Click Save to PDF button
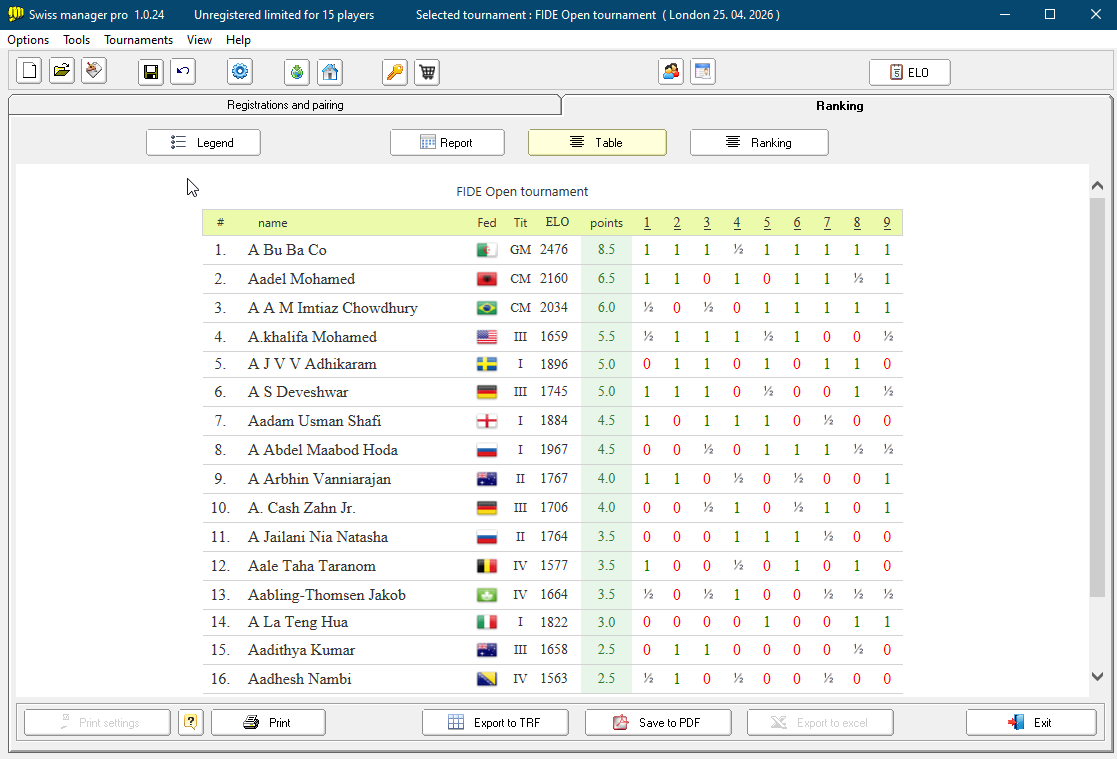Viewport: 1117px width, 759px height. (658, 723)
